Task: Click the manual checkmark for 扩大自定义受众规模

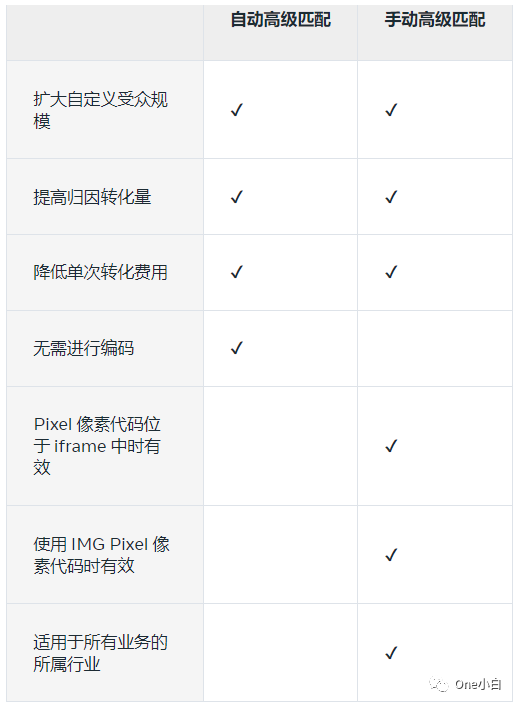Action: click(x=391, y=110)
